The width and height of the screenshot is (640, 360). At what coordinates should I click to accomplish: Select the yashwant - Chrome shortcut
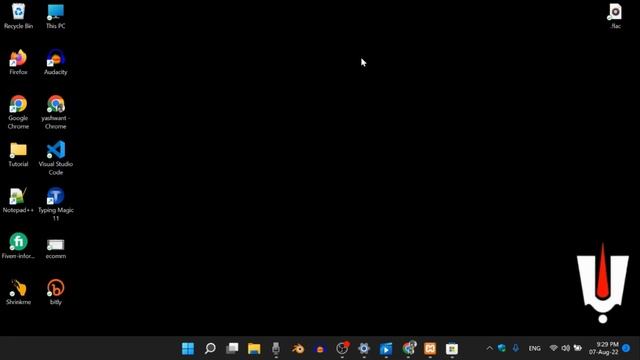(56, 112)
